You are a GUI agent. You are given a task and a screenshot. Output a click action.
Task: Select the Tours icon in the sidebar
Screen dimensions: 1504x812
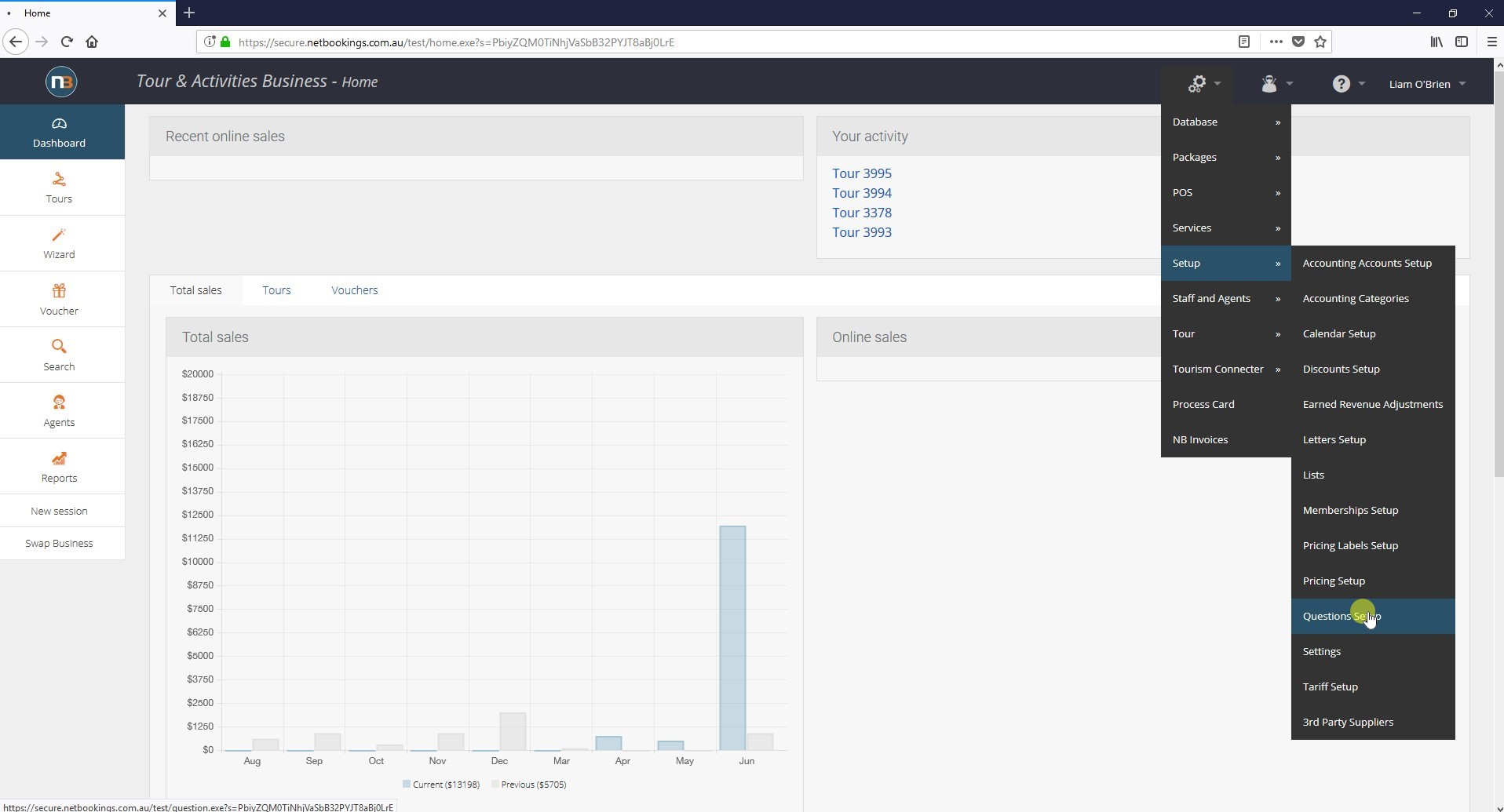click(x=58, y=188)
